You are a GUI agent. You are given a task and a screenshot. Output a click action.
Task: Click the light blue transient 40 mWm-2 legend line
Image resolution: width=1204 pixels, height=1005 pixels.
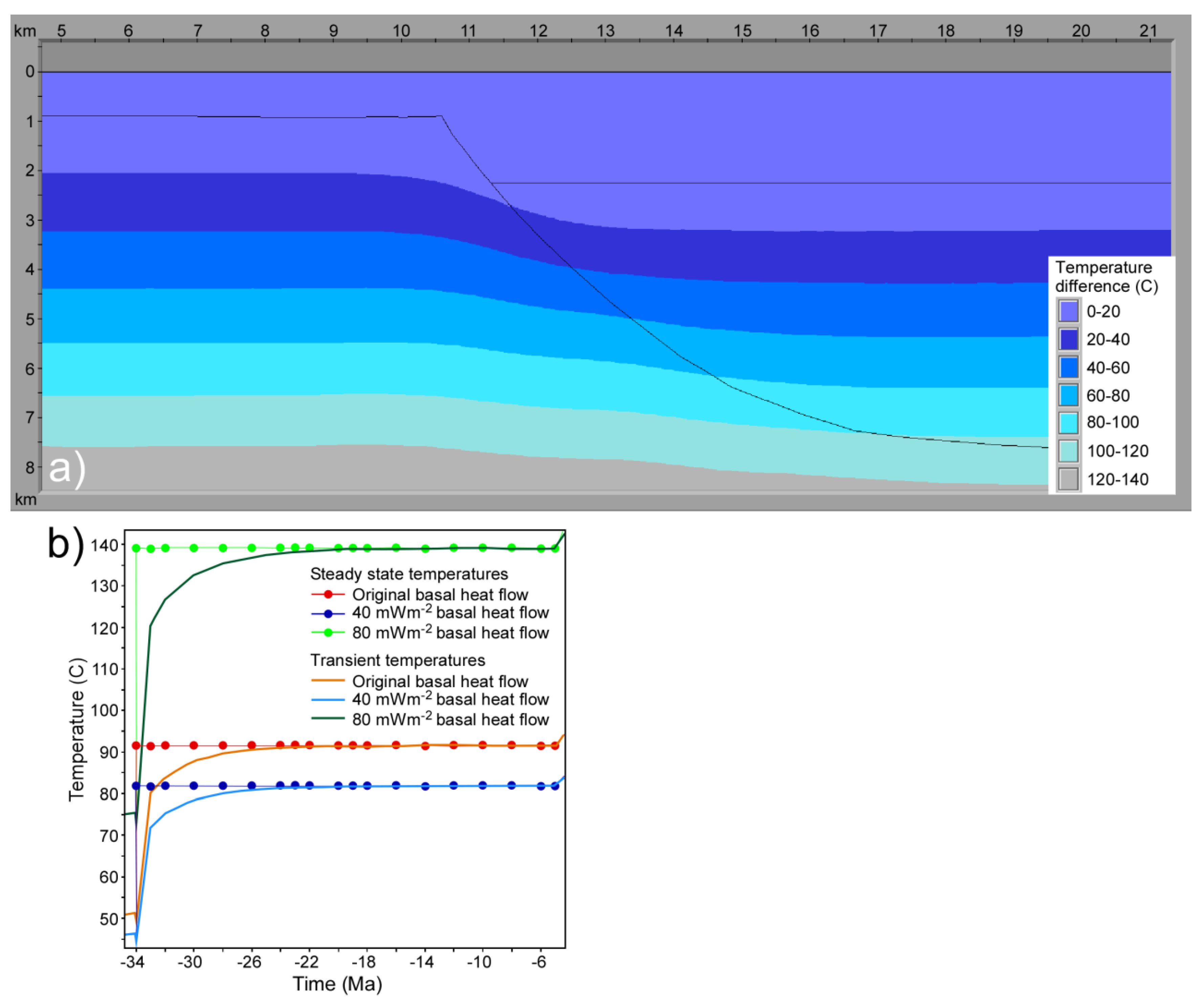pos(328,700)
